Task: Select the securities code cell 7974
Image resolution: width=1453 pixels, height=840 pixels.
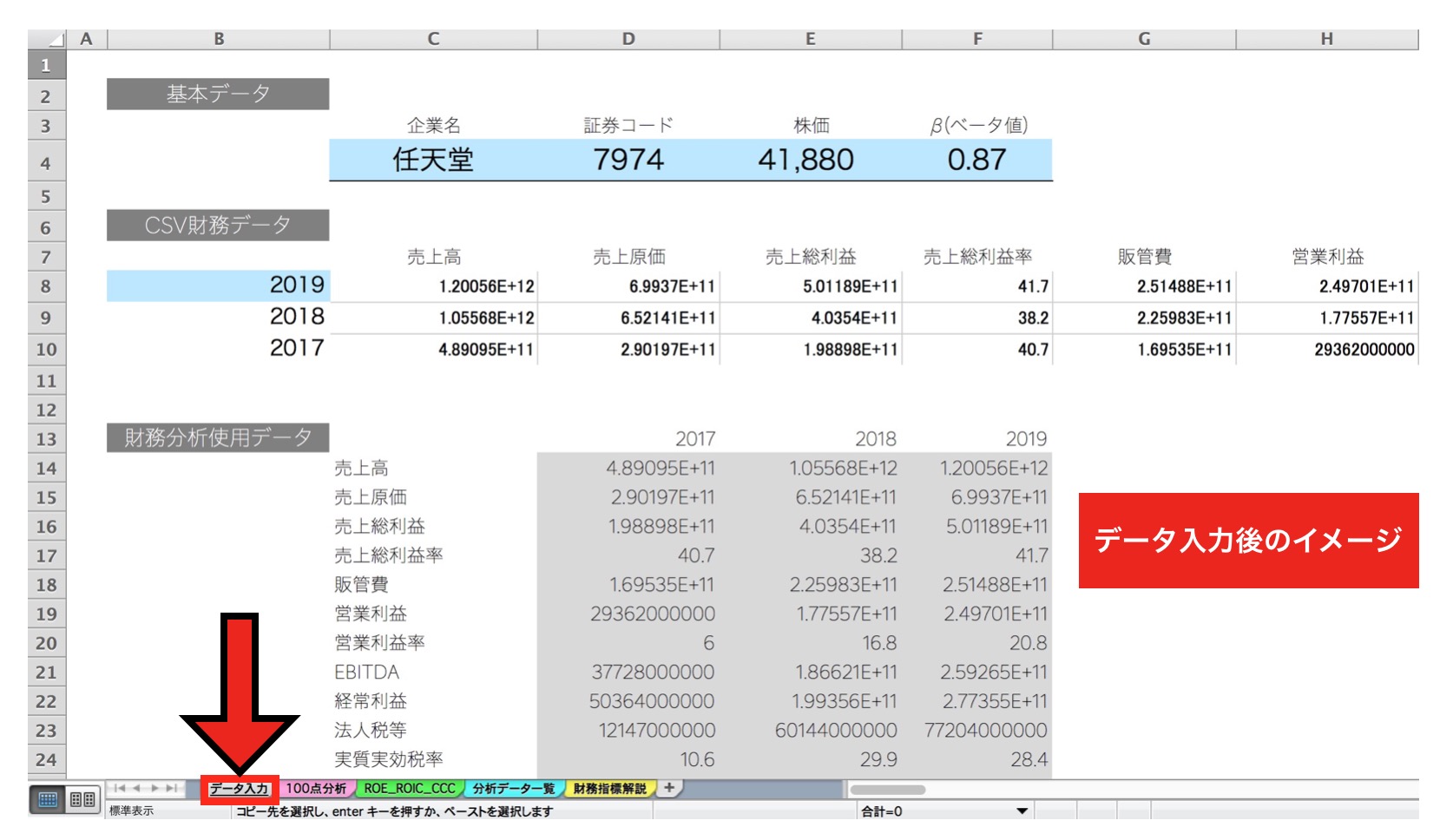Action: (x=628, y=160)
